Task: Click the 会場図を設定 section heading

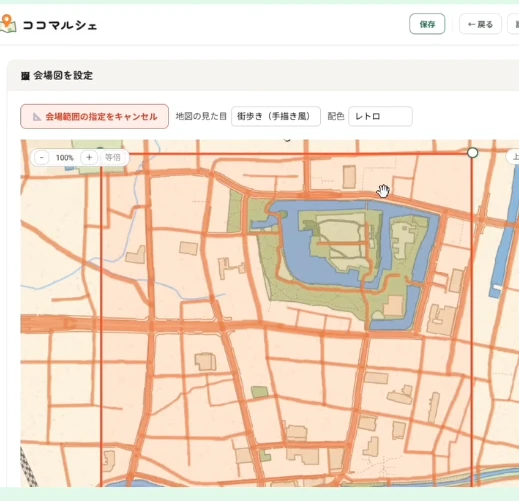Action: 63,76
